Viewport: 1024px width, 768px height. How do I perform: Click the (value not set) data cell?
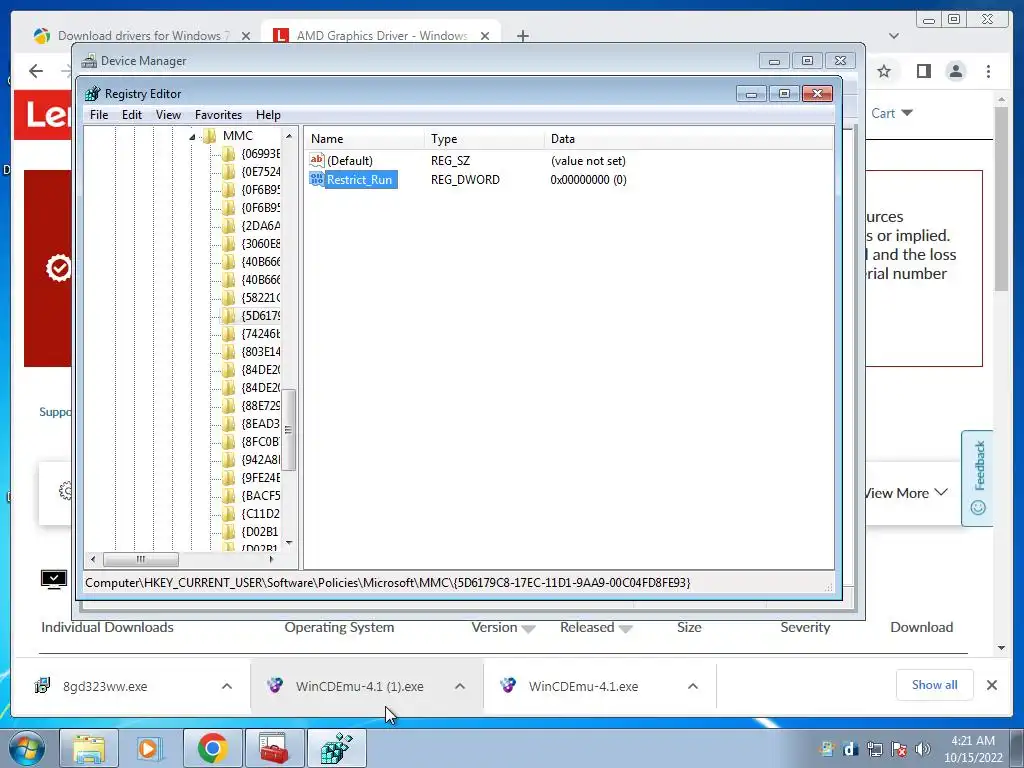coord(588,161)
